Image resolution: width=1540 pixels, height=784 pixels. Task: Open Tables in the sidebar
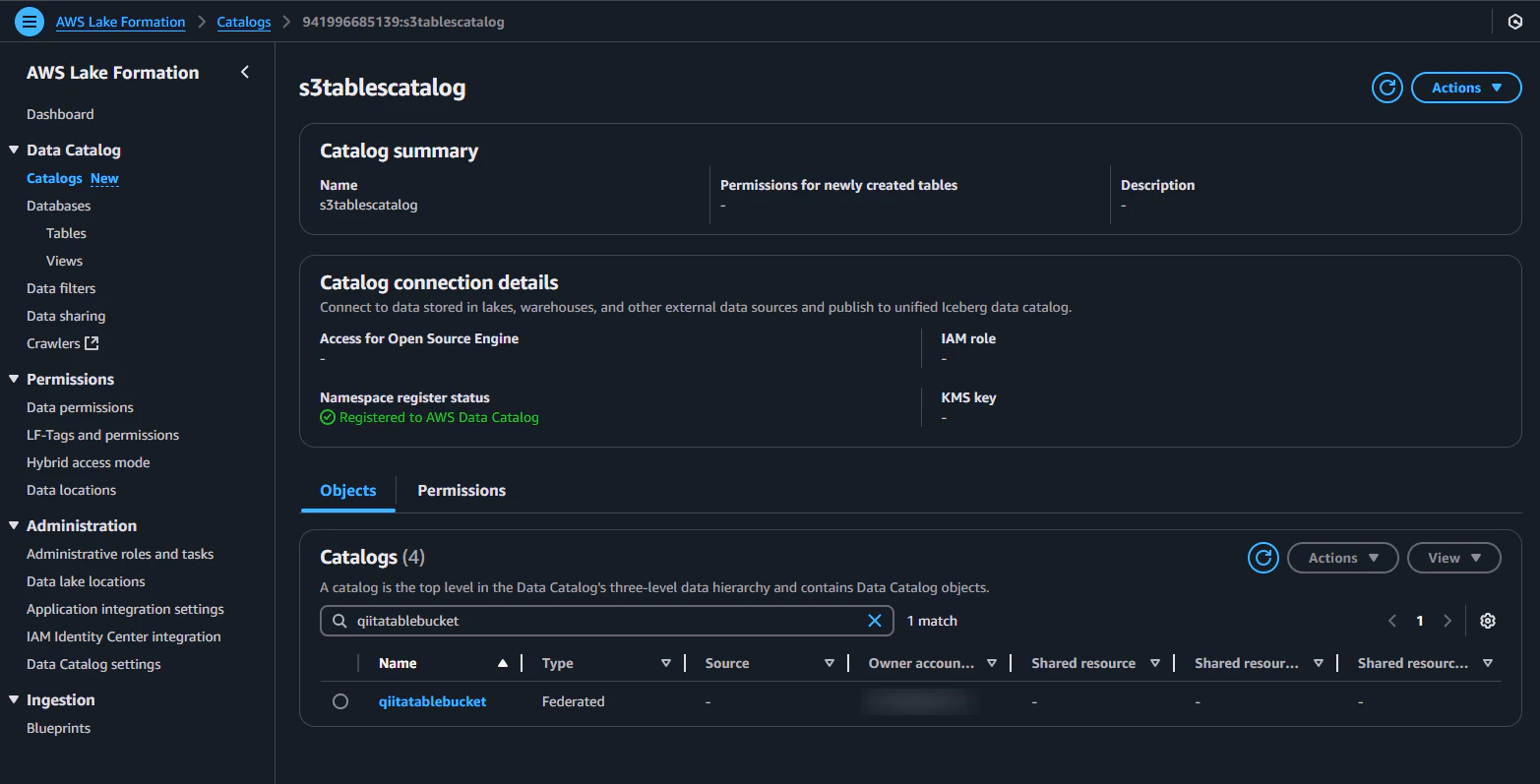(x=66, y=233)
